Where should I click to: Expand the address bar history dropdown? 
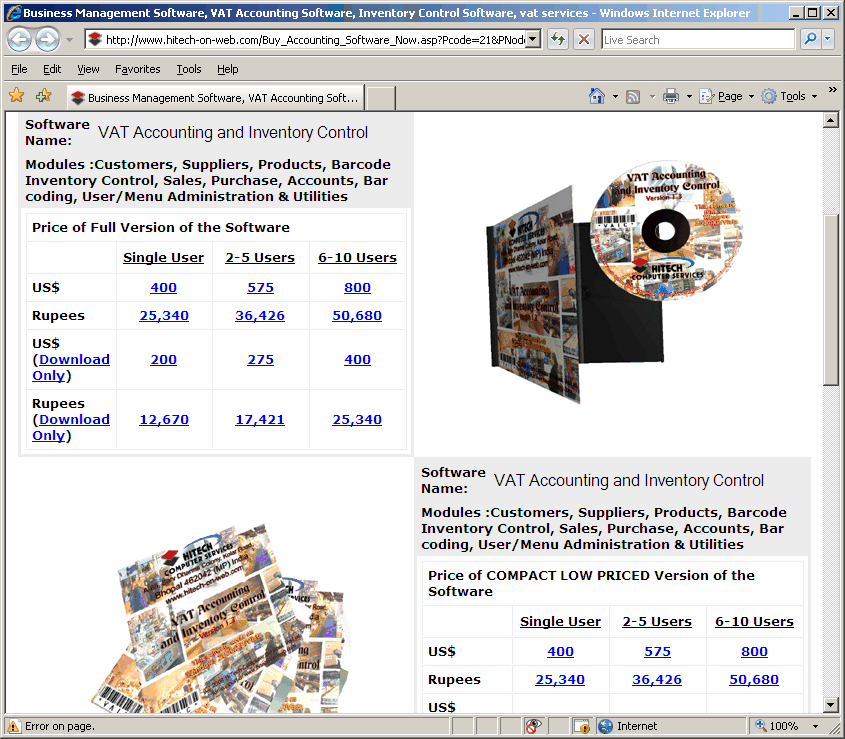[533, 39]
